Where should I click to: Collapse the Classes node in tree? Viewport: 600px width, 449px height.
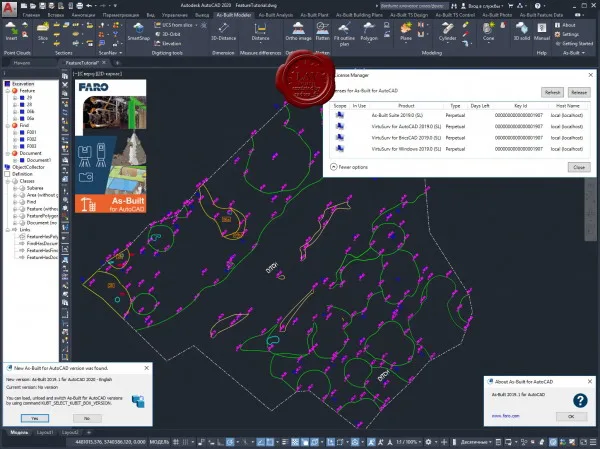[8, 181]
